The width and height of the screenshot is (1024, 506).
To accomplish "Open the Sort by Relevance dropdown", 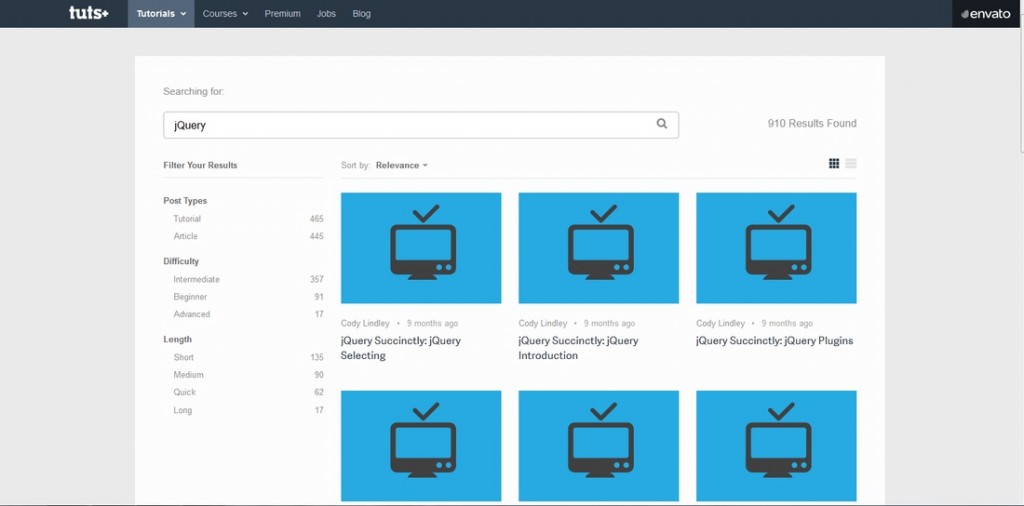I will tap(402, 165).
